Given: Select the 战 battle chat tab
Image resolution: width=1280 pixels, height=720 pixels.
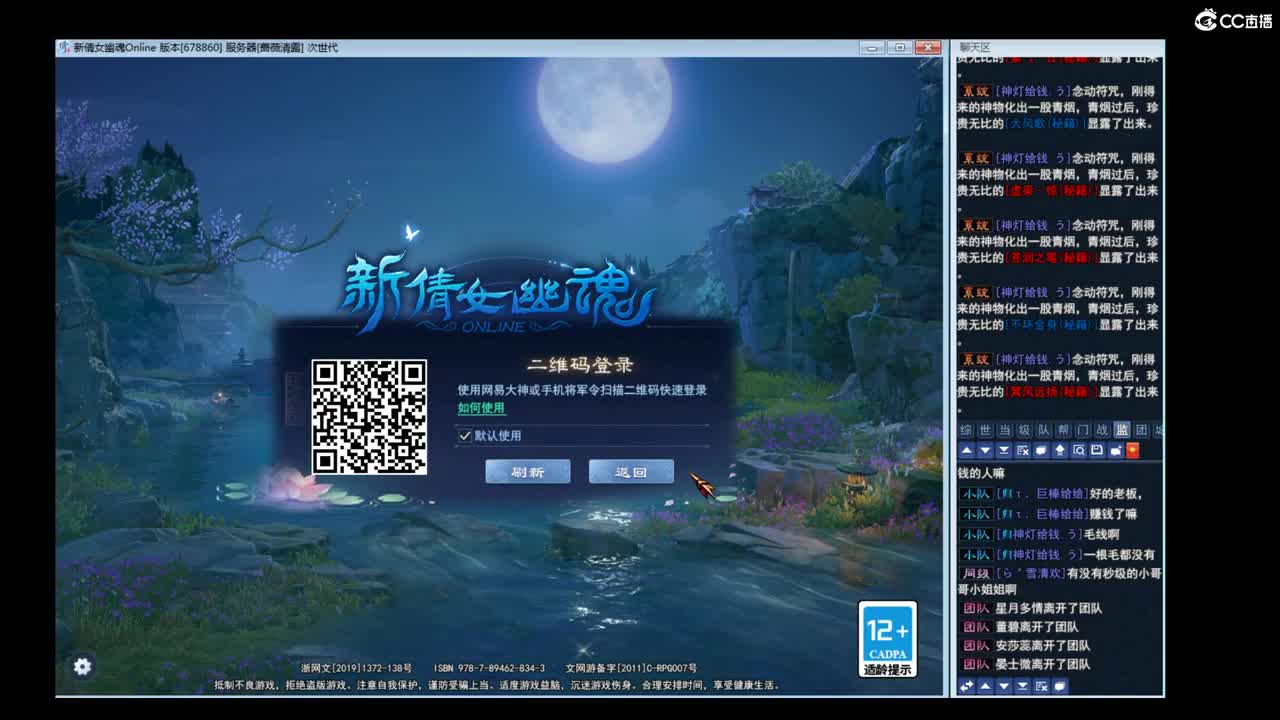Looking at the screenshot, I should [1102, 430].
